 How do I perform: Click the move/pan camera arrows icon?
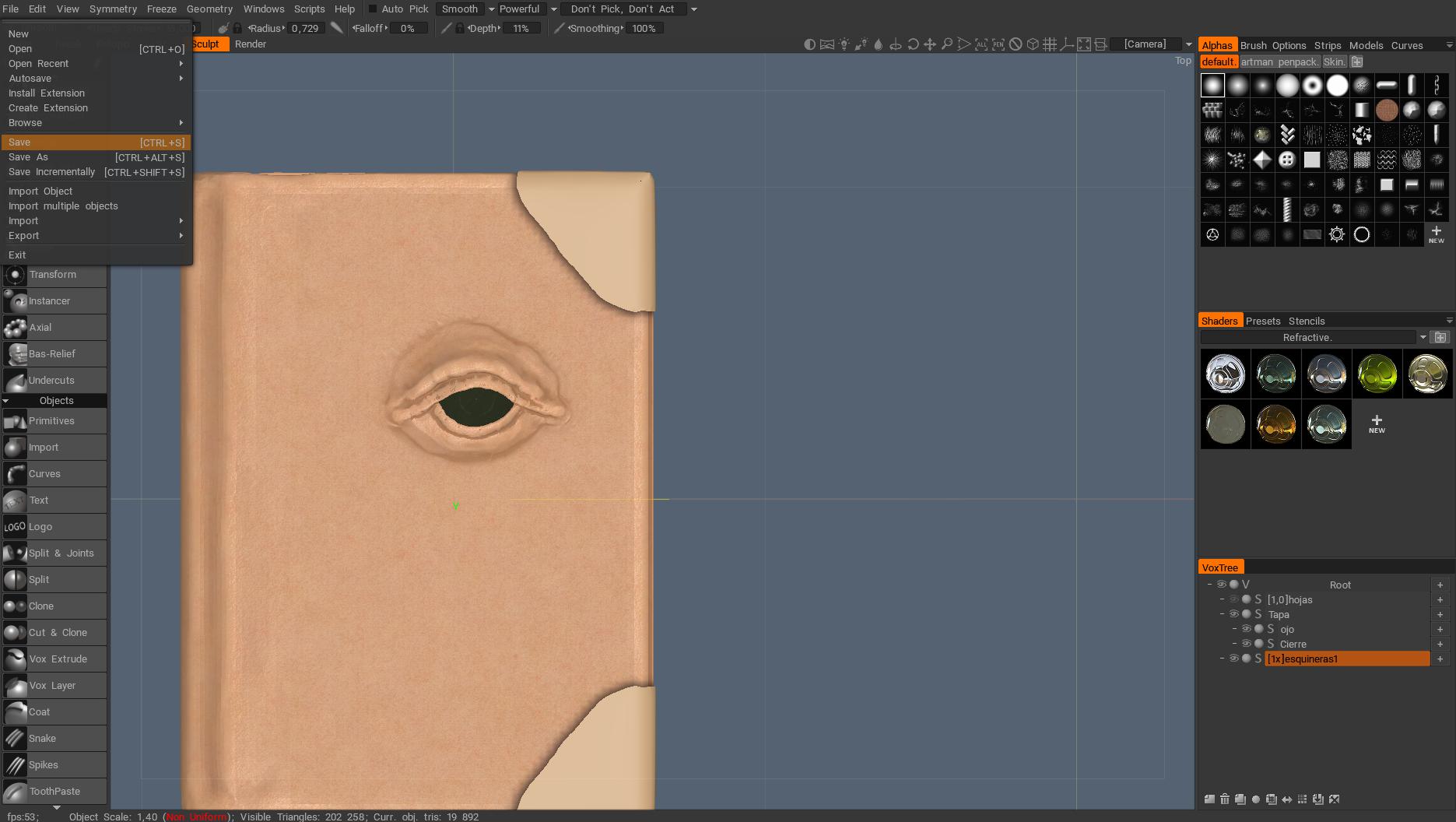coord(930,44)
